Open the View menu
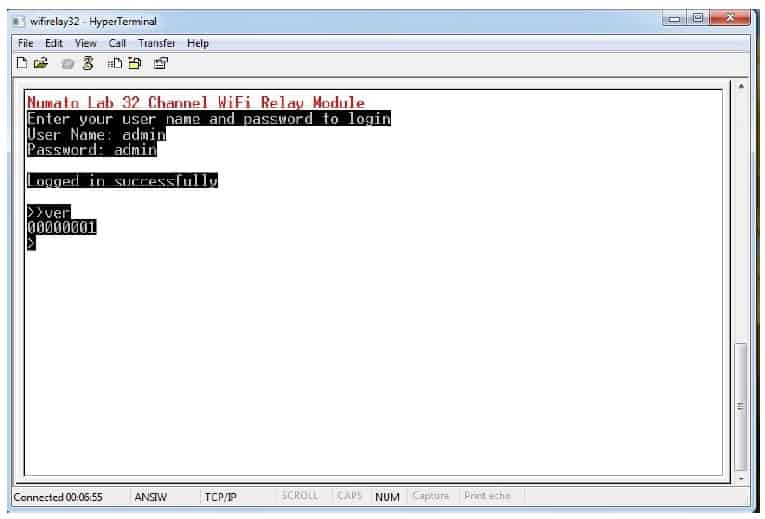Image resolution: width=765 pixels, height=519 pixels. (x=85, y=43)
